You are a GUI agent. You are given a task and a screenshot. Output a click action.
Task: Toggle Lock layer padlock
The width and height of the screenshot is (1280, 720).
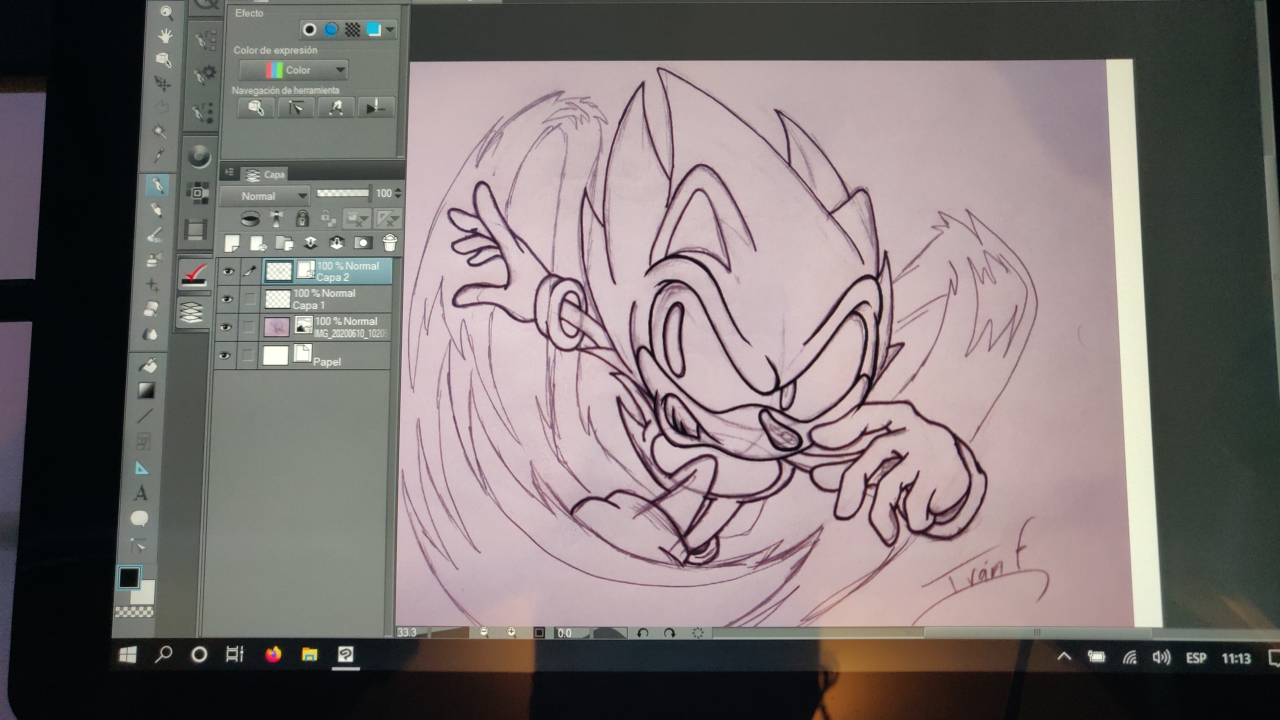coord(303,218)
